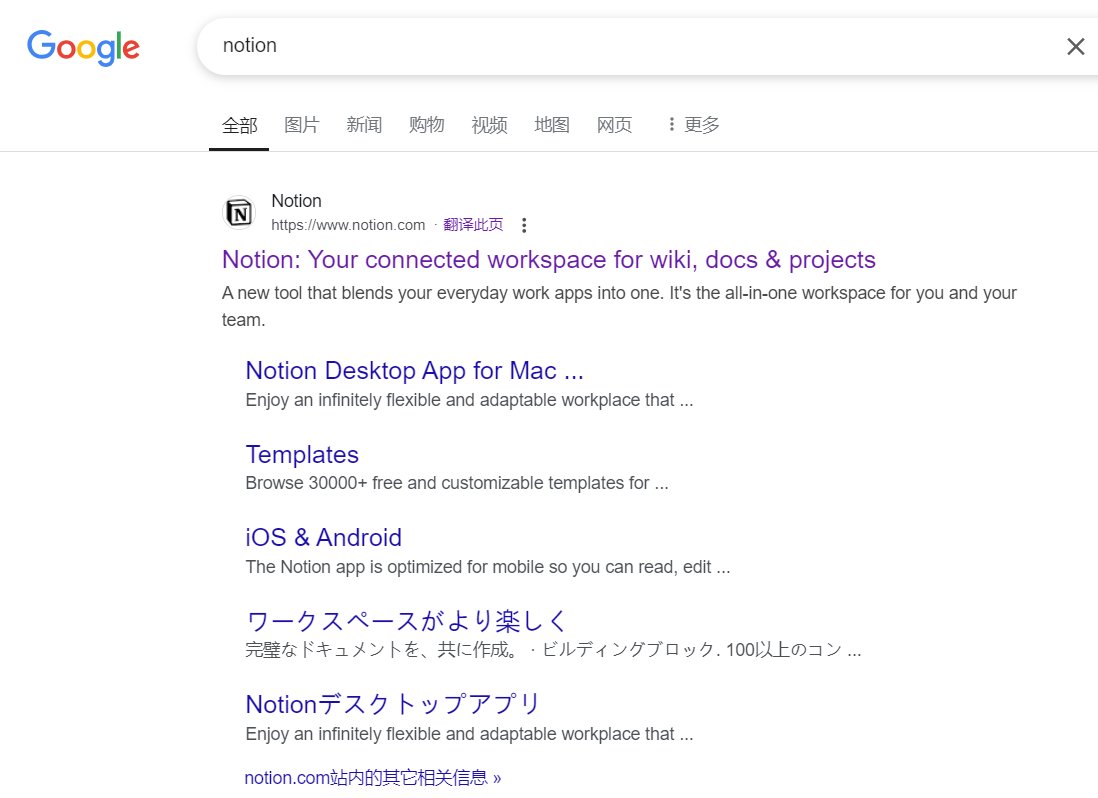Clear the search box with X
The width and height of the screenshot is (1098, 798).
(1076, 46)
